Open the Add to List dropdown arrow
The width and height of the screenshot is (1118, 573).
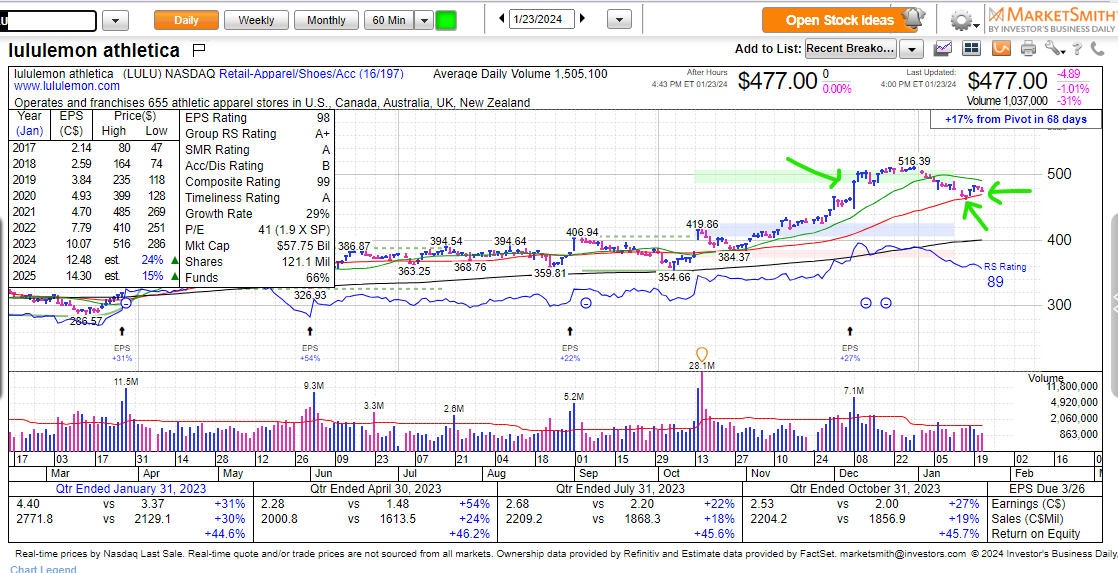[x=911, y=49]
